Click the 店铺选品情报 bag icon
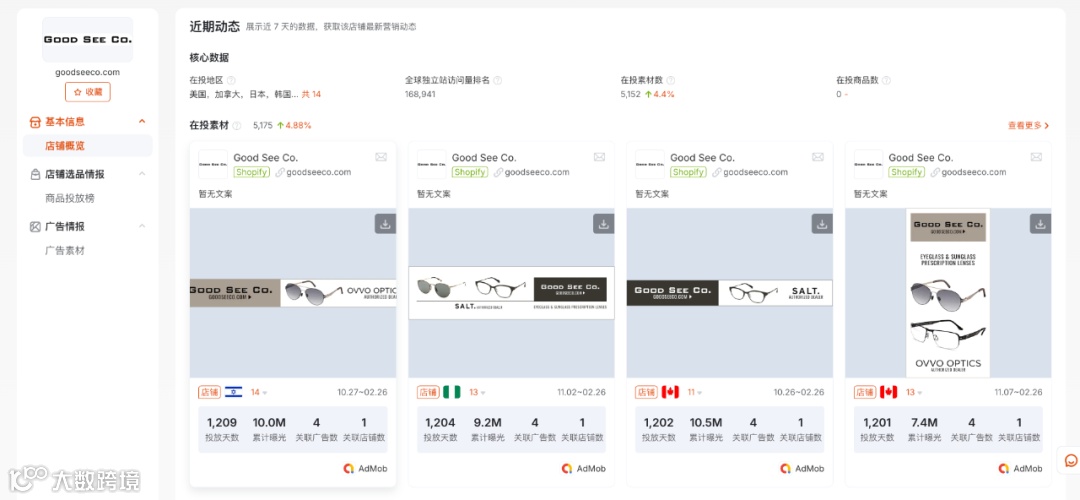Screen dimensions: 1080x500 click(x=35, y=174)
